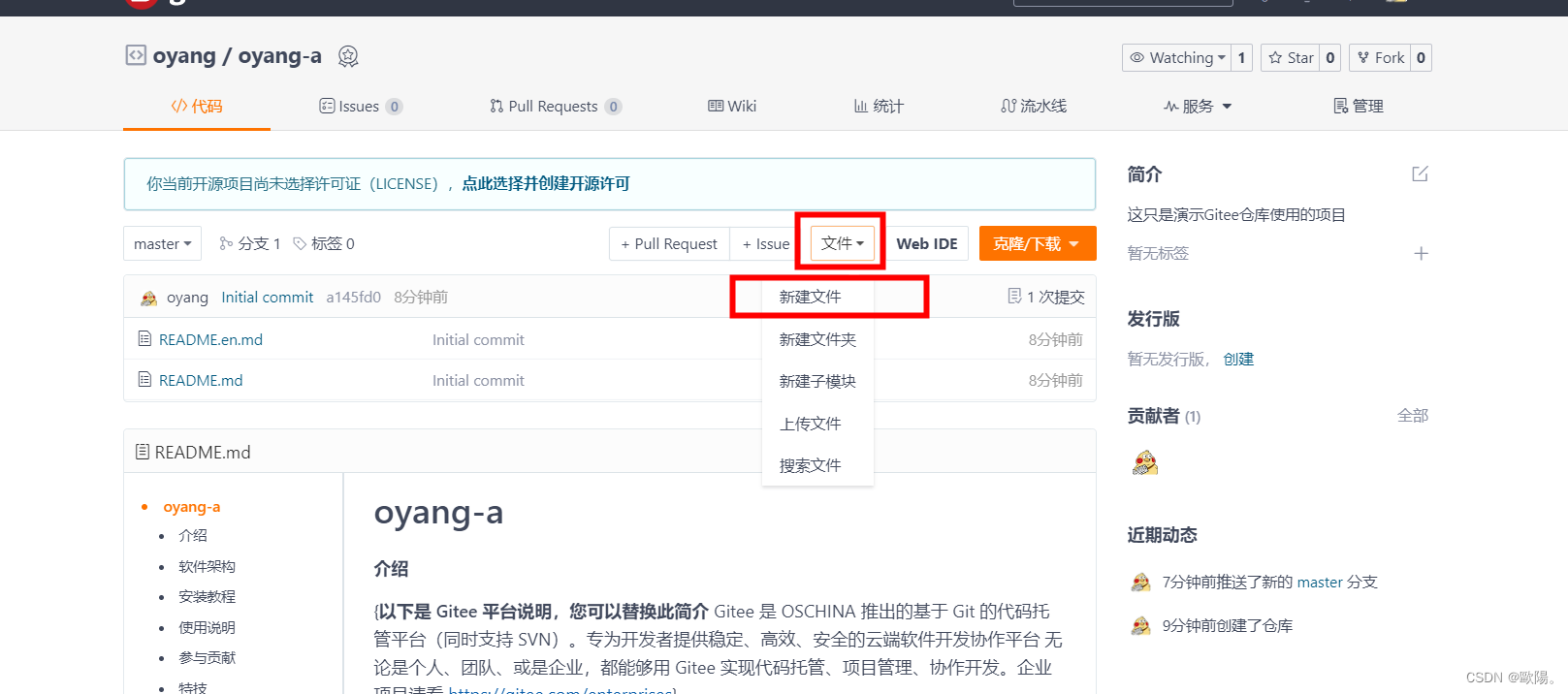1568x694 pixels.
Task: Select 新建文件 from the menu
Action: pos(817,297)
